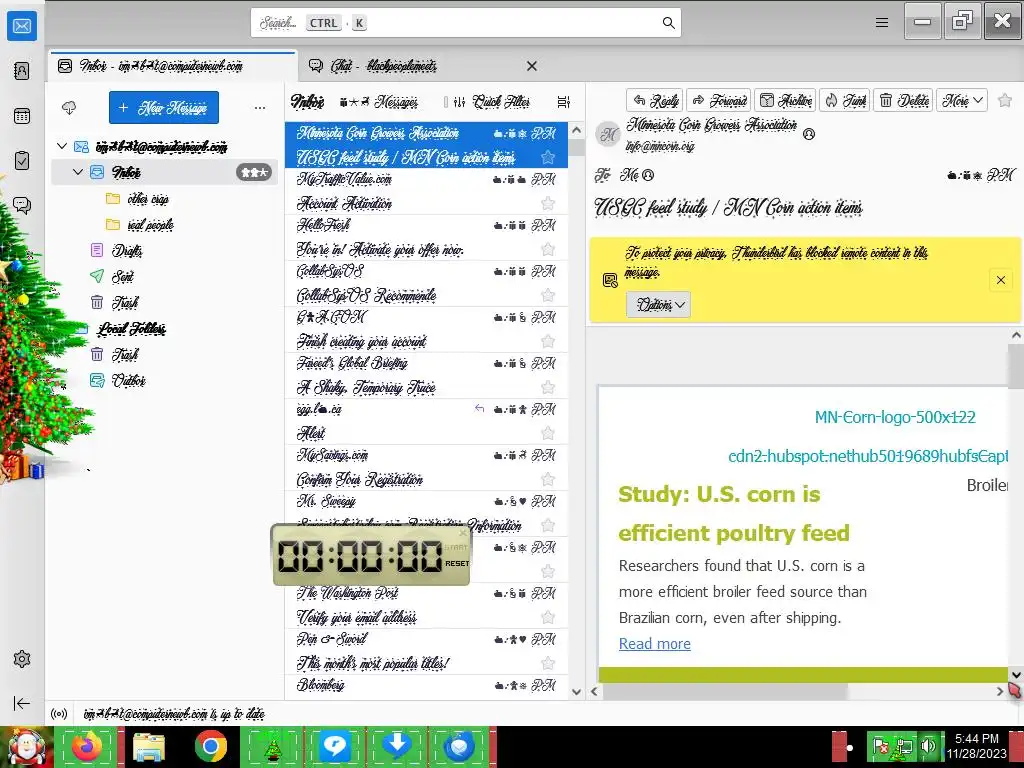Toggle star on Verify your email address
The height and width of the screenshot is (768, 1024).
click(x=548, y=617)
